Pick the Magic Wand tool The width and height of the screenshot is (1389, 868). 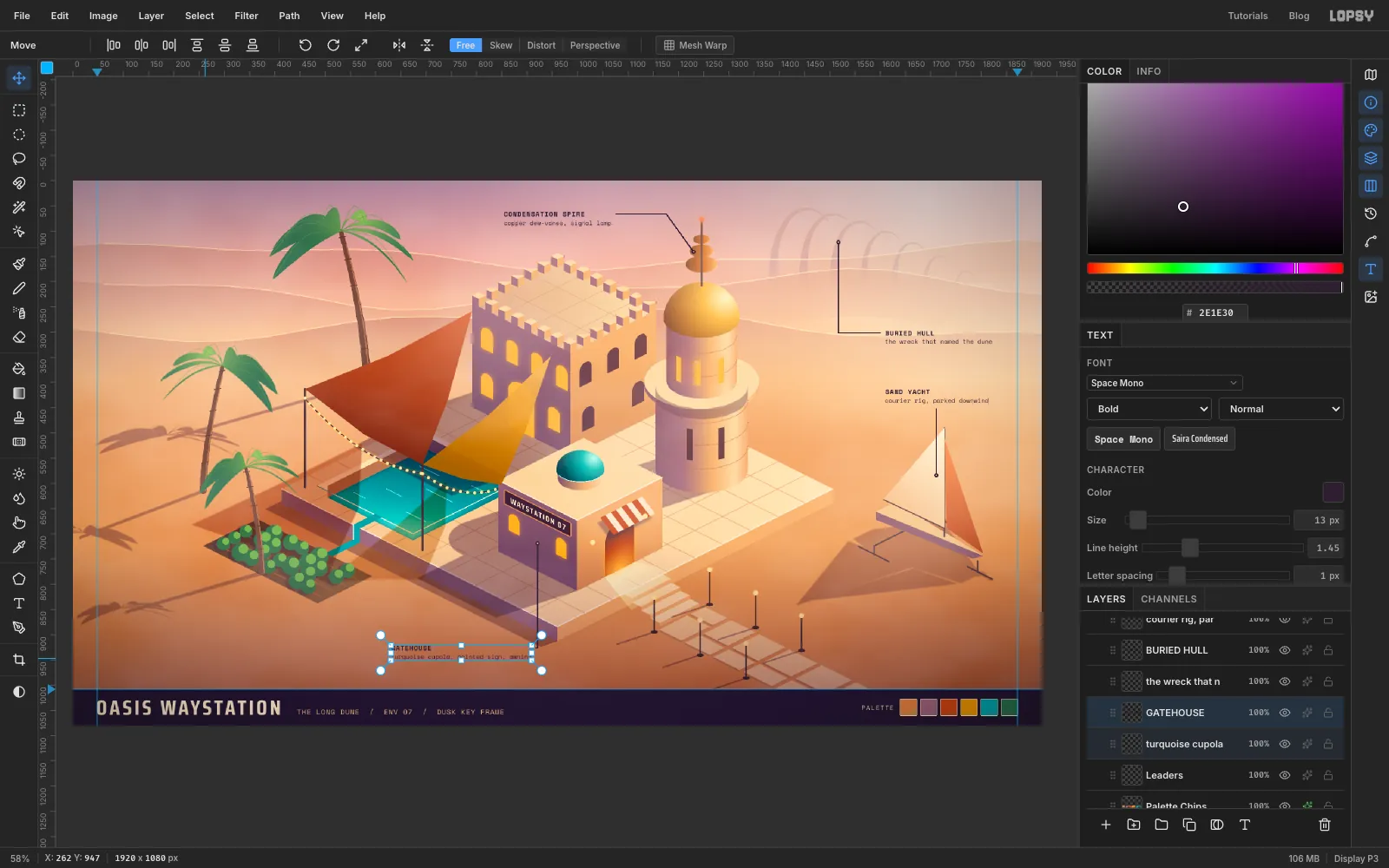pos(19,207)
